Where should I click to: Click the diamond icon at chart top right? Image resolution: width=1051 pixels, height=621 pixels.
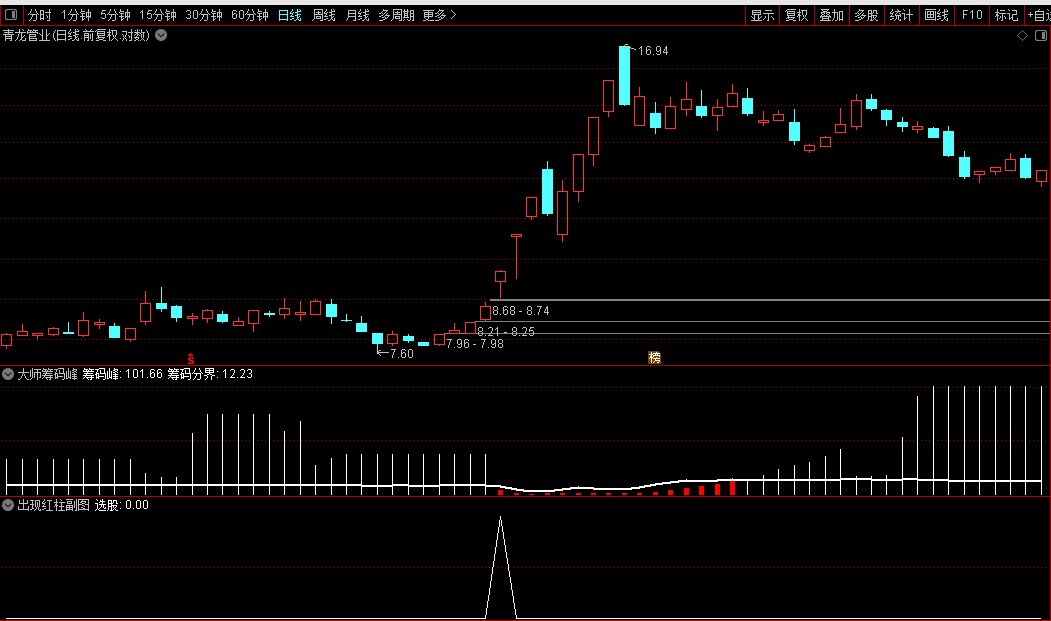click(1022, 36)
